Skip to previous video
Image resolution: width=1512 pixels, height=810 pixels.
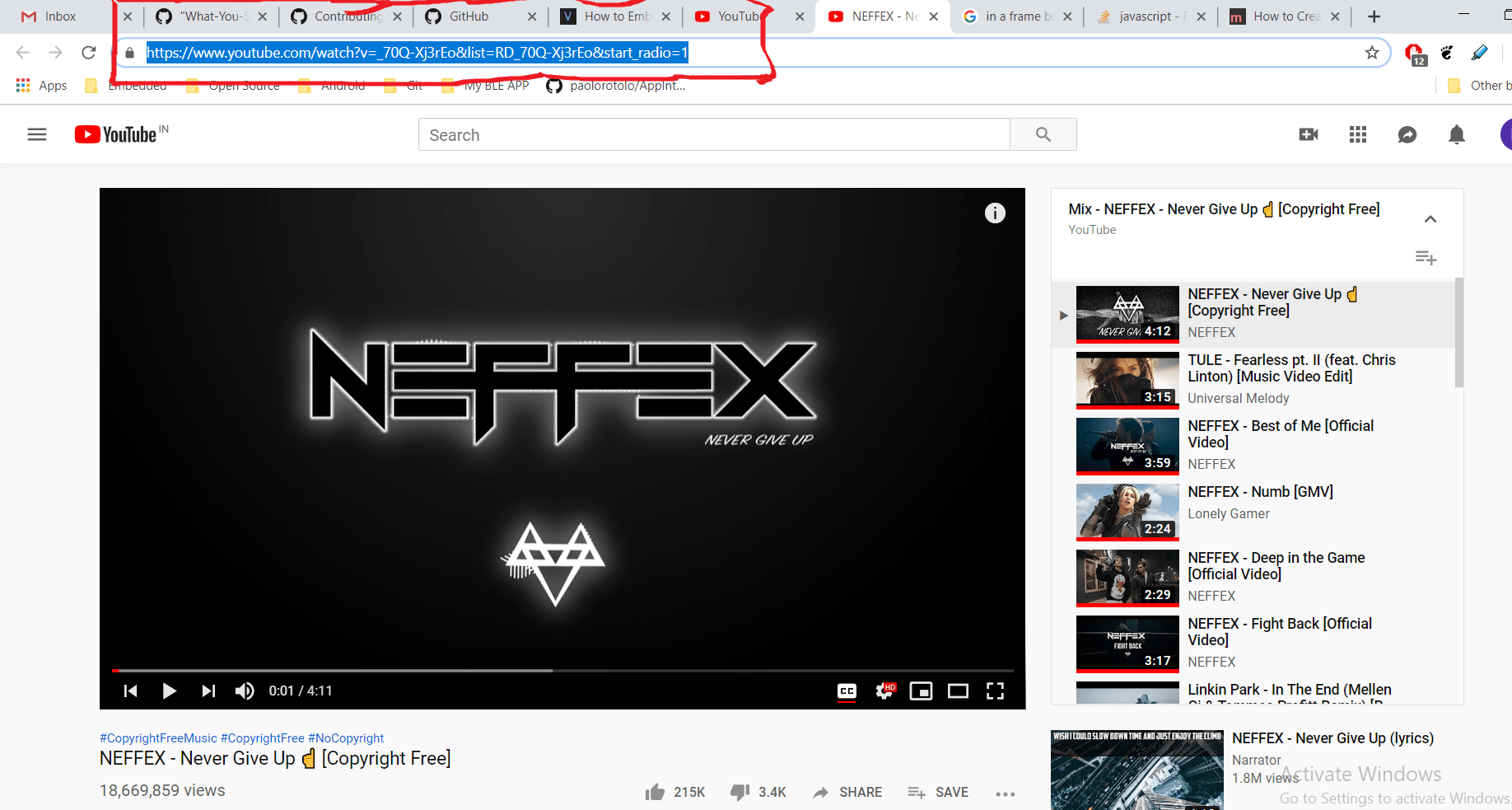(x=130, y=691)
